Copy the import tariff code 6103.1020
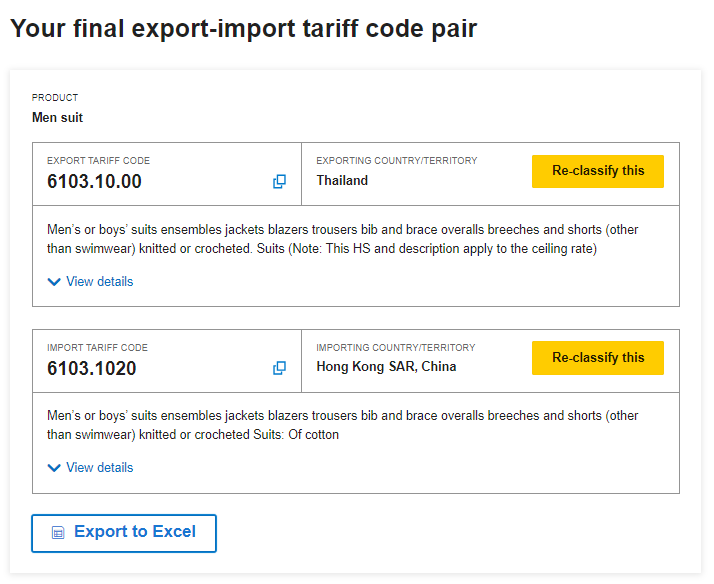 (x=280, y=368)
